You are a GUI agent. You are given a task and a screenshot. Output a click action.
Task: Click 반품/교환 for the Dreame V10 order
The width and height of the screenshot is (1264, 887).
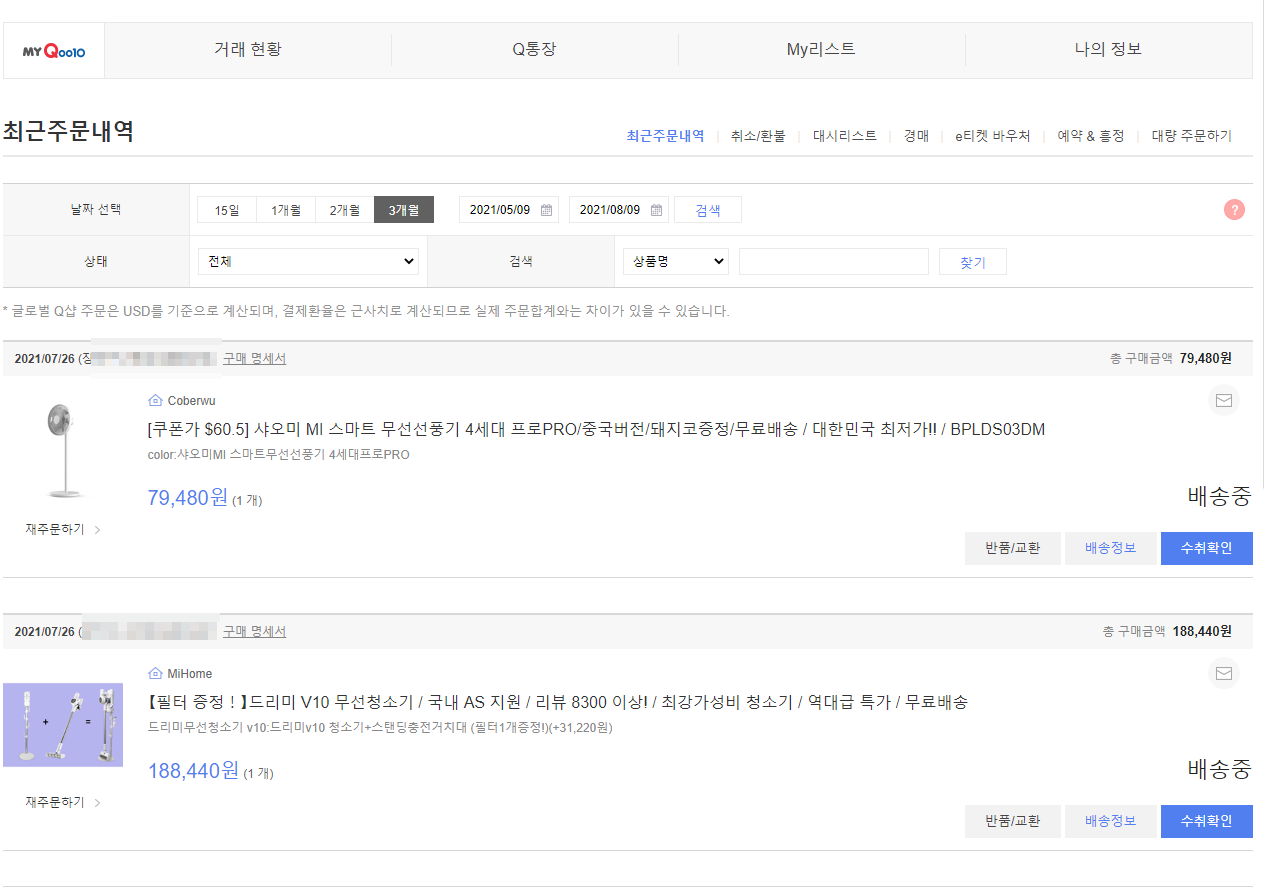[1013, 821]
